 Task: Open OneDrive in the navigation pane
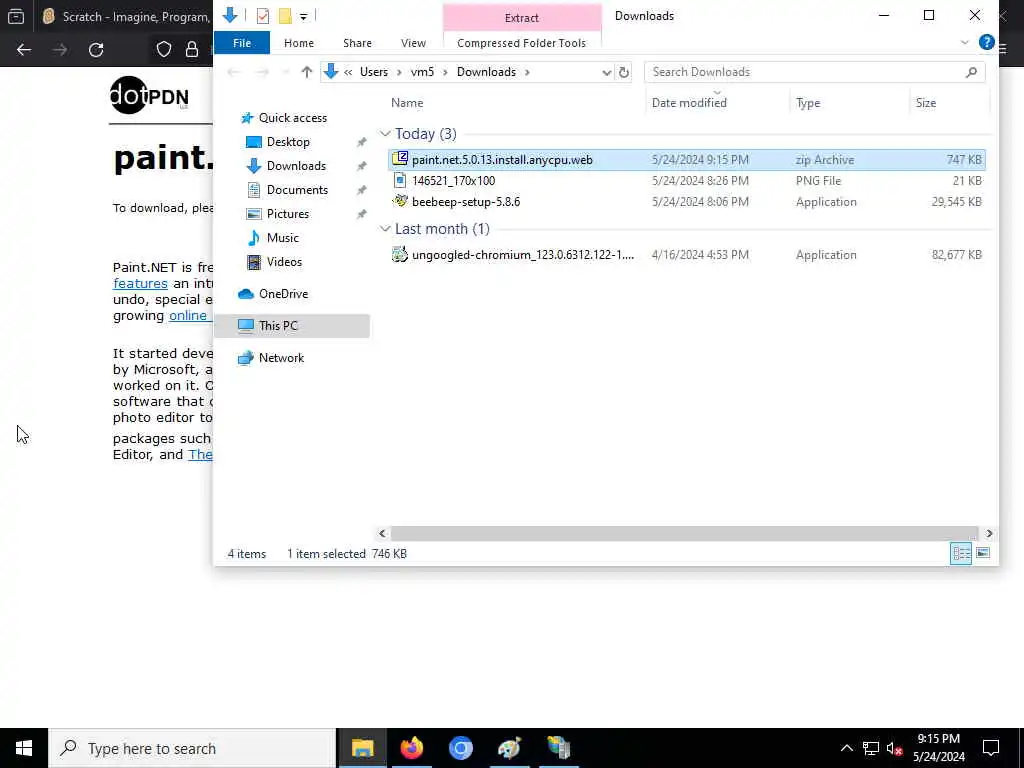click(283, 294)
